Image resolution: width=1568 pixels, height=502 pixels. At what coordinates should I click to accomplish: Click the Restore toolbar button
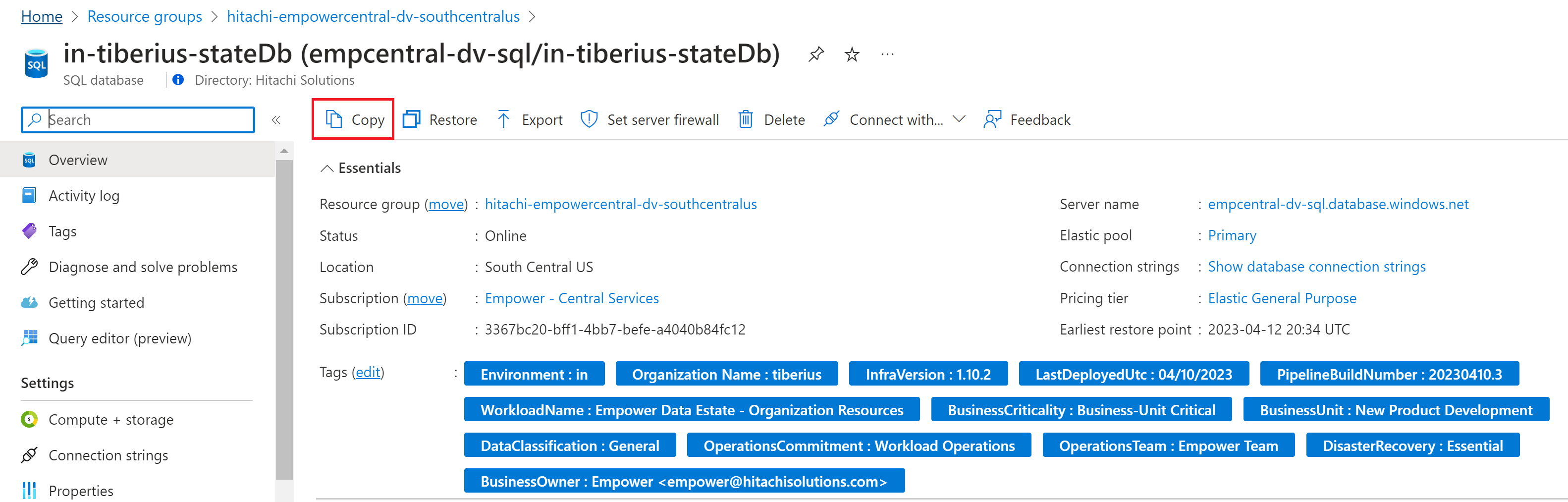pos(440,119)
